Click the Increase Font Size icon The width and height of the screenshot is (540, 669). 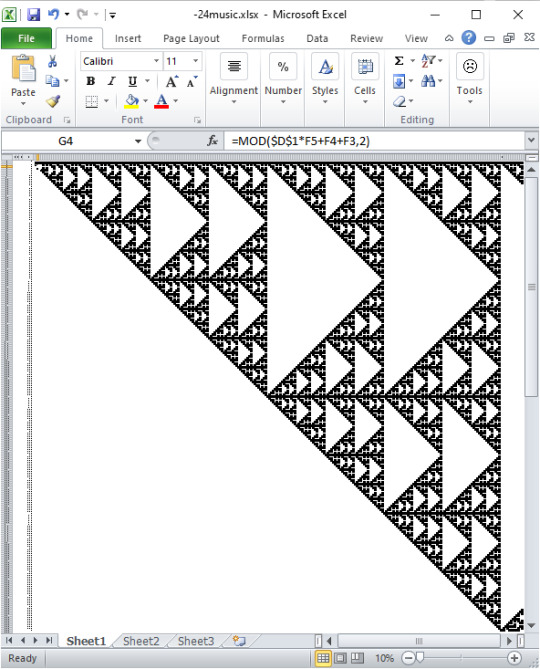point(171,81)
